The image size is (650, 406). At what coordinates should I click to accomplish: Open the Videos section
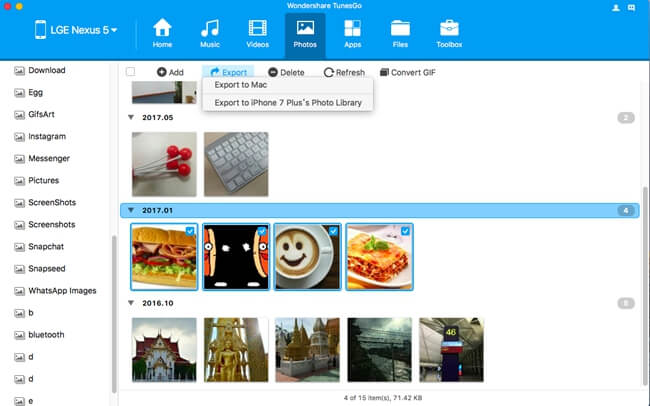coord(257,34)
